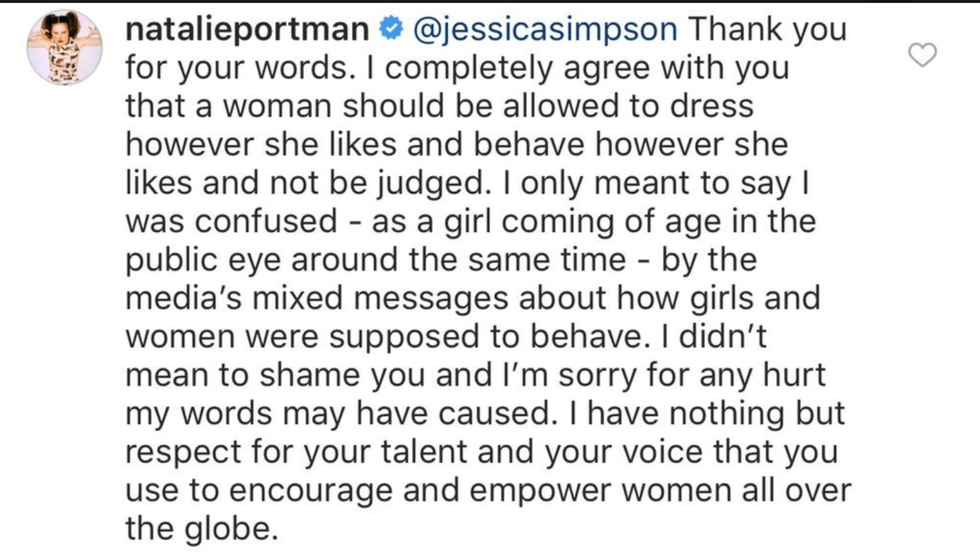Screen dimensions: 980x560
Task: Like the comment with the heart icon
Action: pos(922,55)
